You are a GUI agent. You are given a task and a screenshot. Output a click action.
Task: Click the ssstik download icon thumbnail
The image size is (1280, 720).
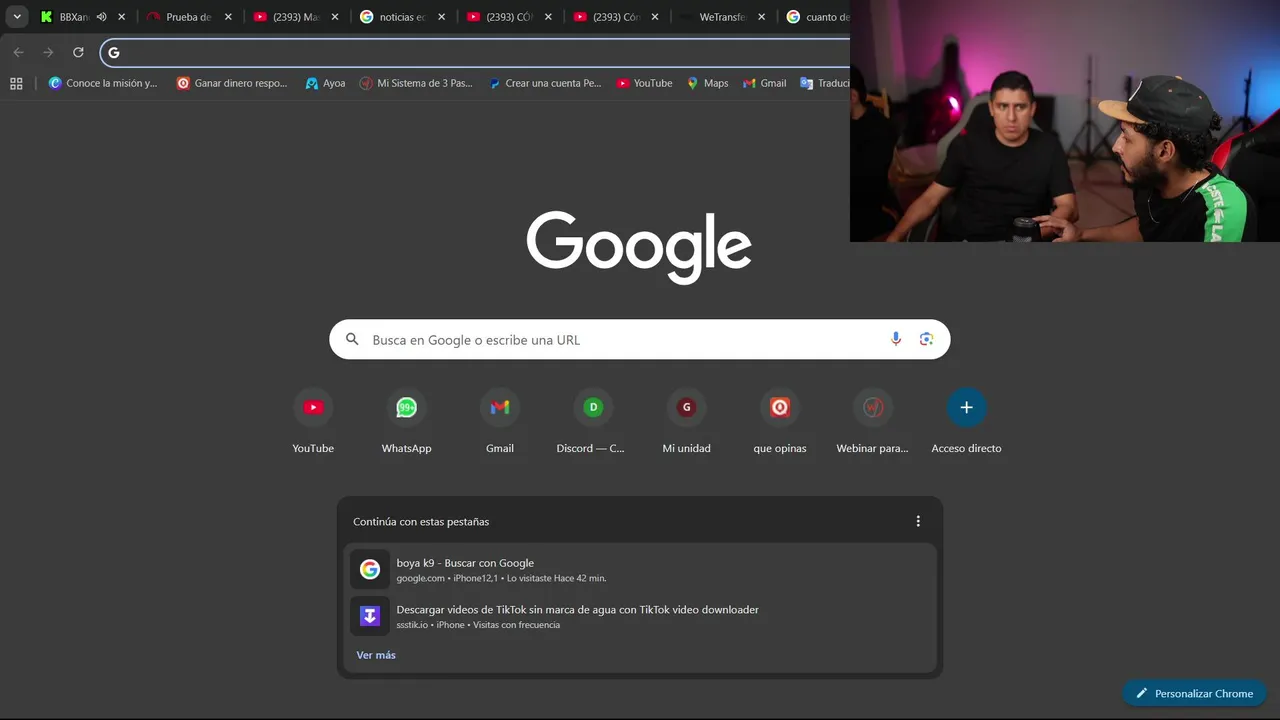pos(370,616)
